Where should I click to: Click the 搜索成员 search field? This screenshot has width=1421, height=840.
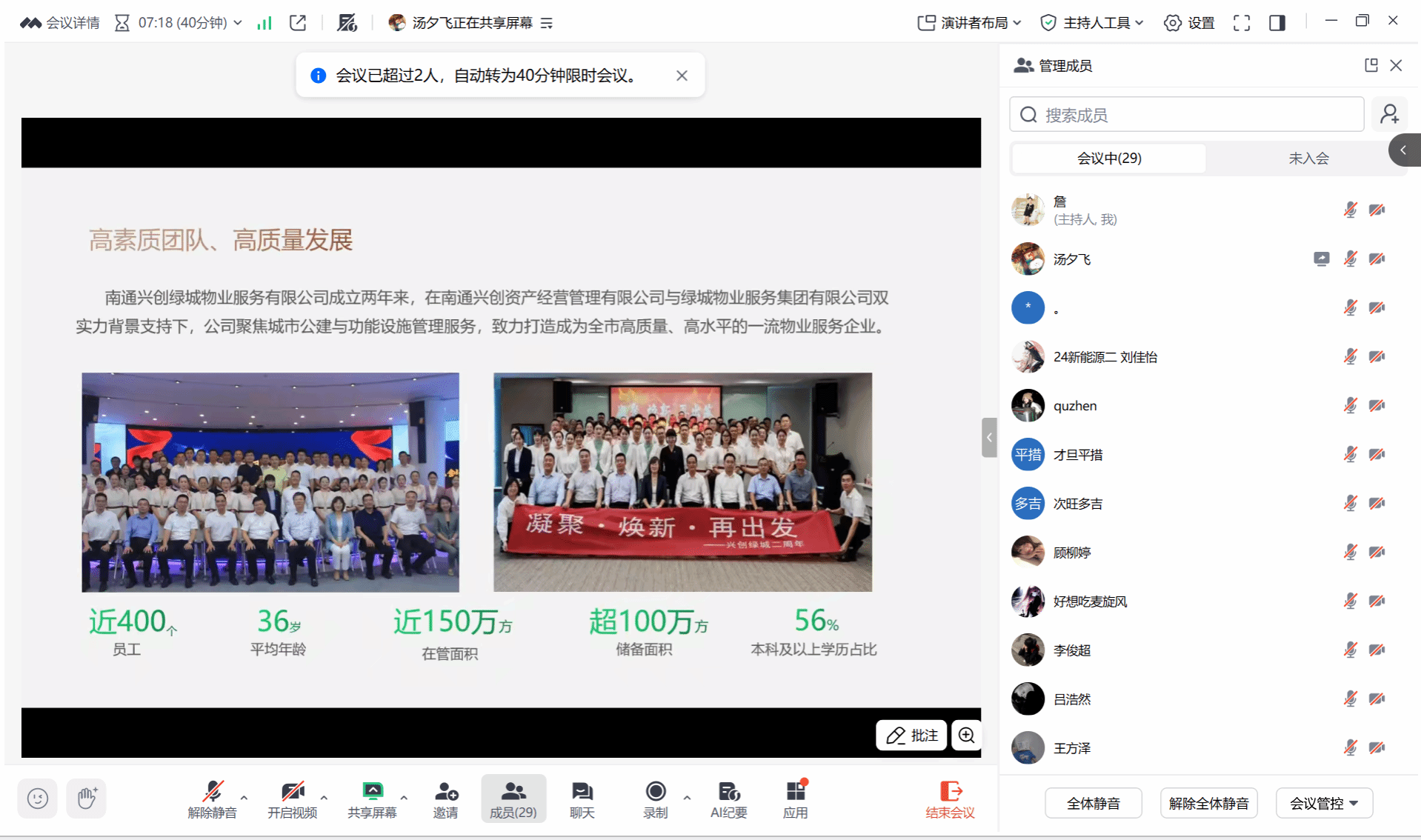pos(1187,115)
